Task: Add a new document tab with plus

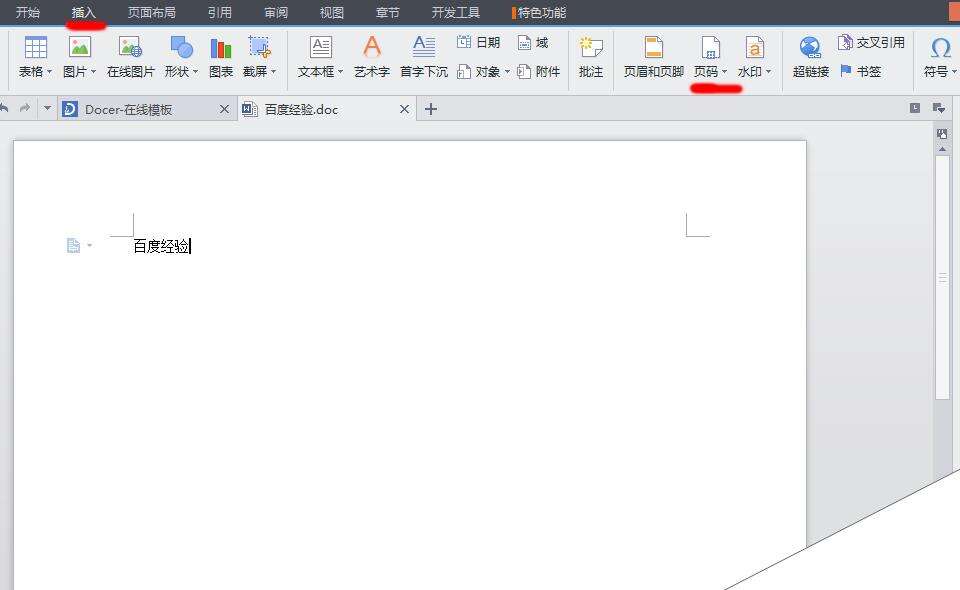Action: click(431, 109)
